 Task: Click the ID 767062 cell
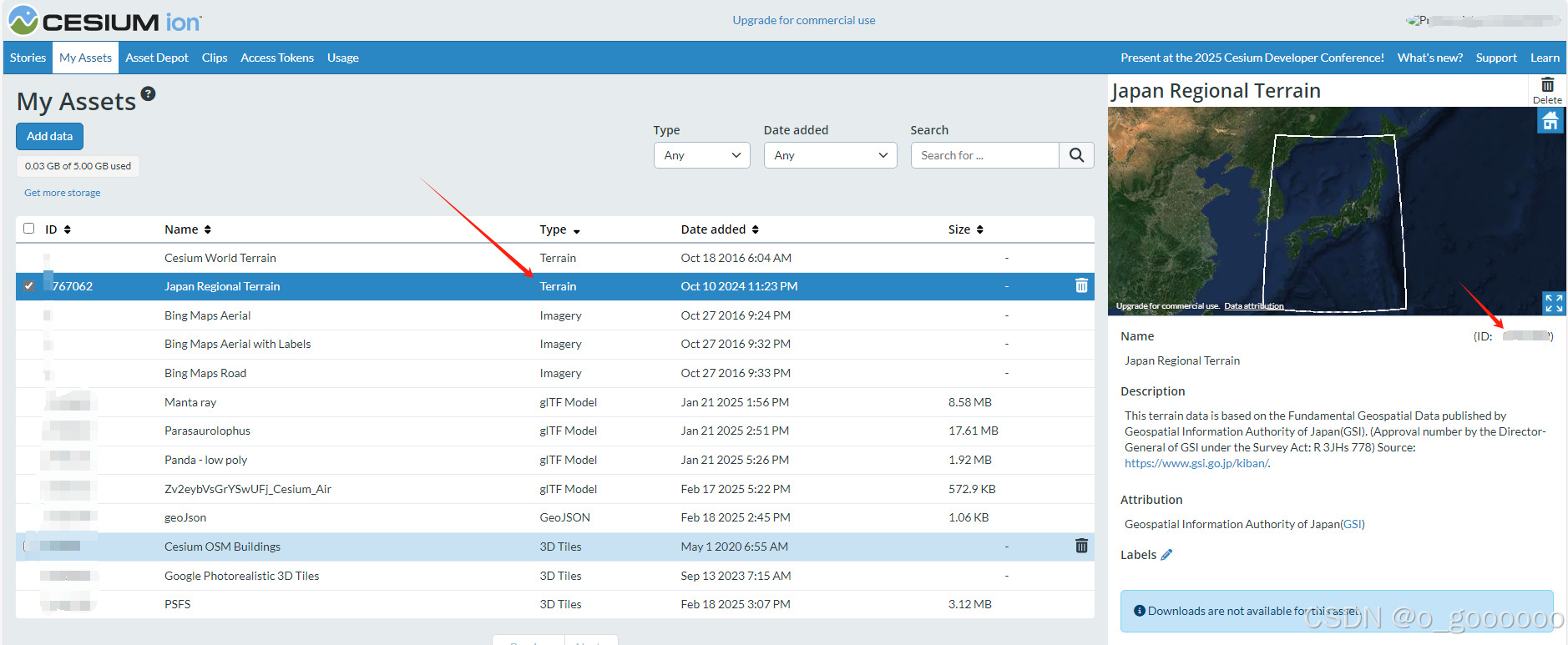tap(73, 286)
